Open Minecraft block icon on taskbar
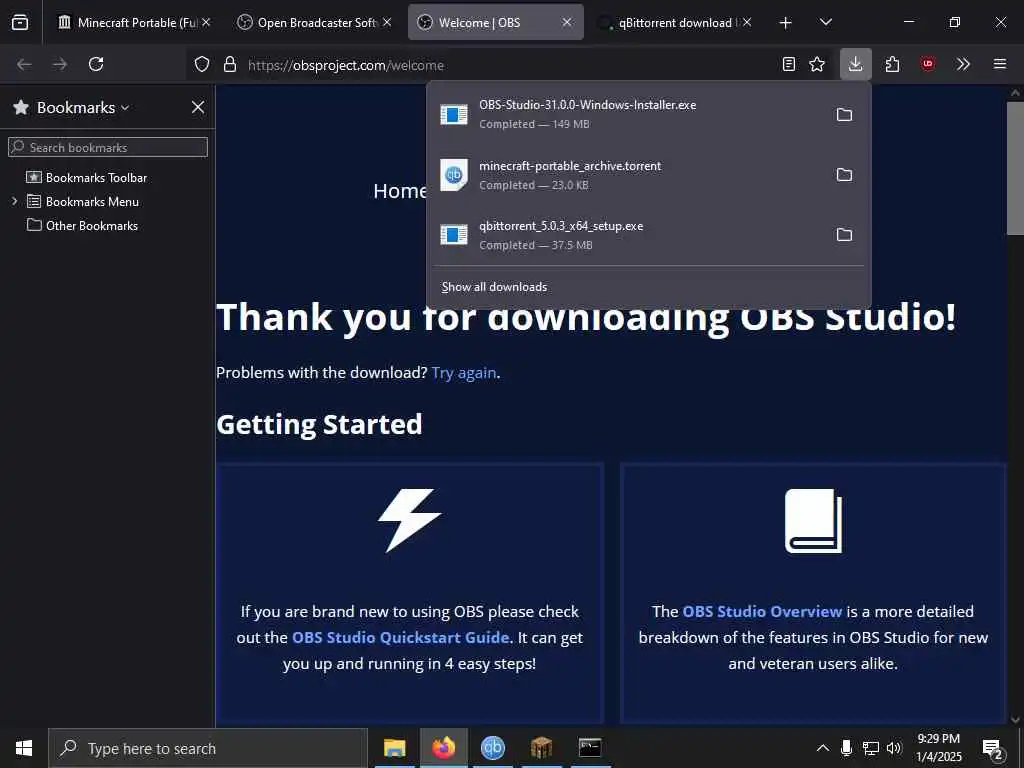Screen dimensions: 1024x768 541,748
